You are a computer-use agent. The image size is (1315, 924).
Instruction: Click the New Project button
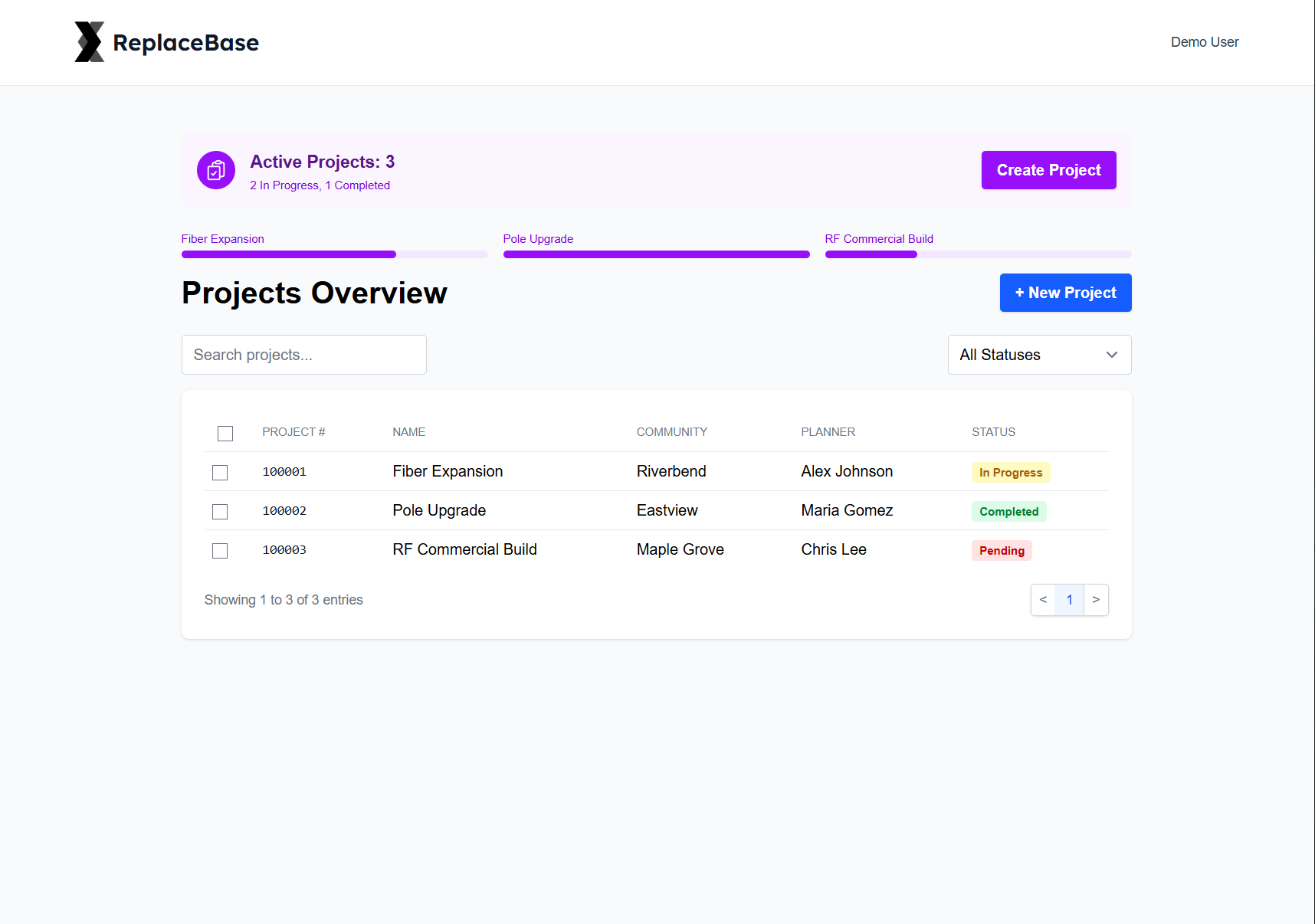point(1065,293)
